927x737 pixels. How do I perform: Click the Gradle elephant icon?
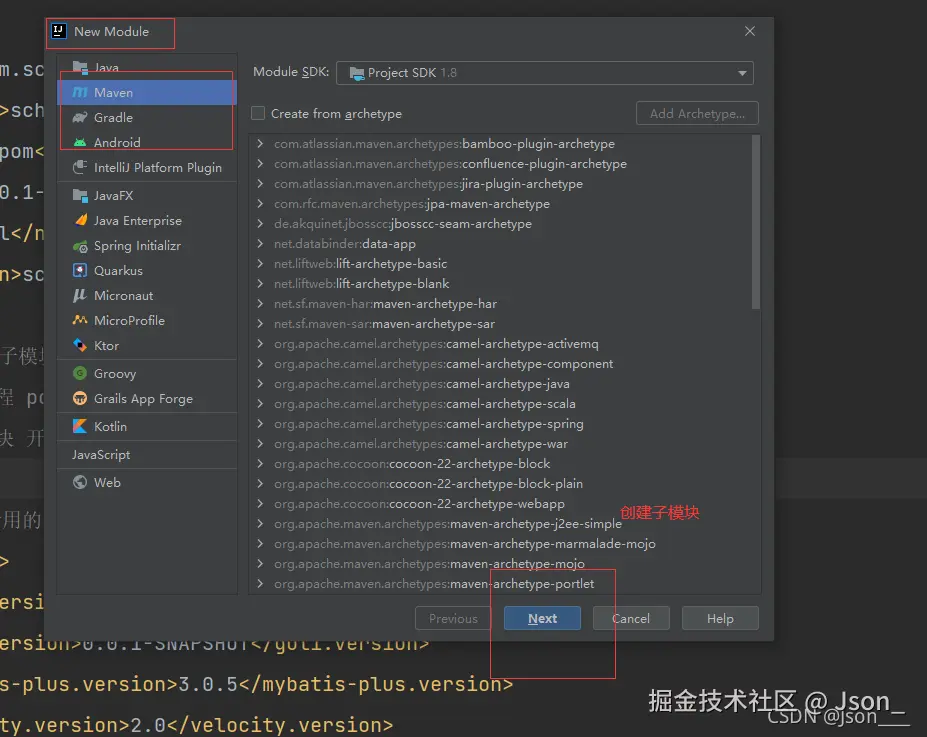point(80,118)
